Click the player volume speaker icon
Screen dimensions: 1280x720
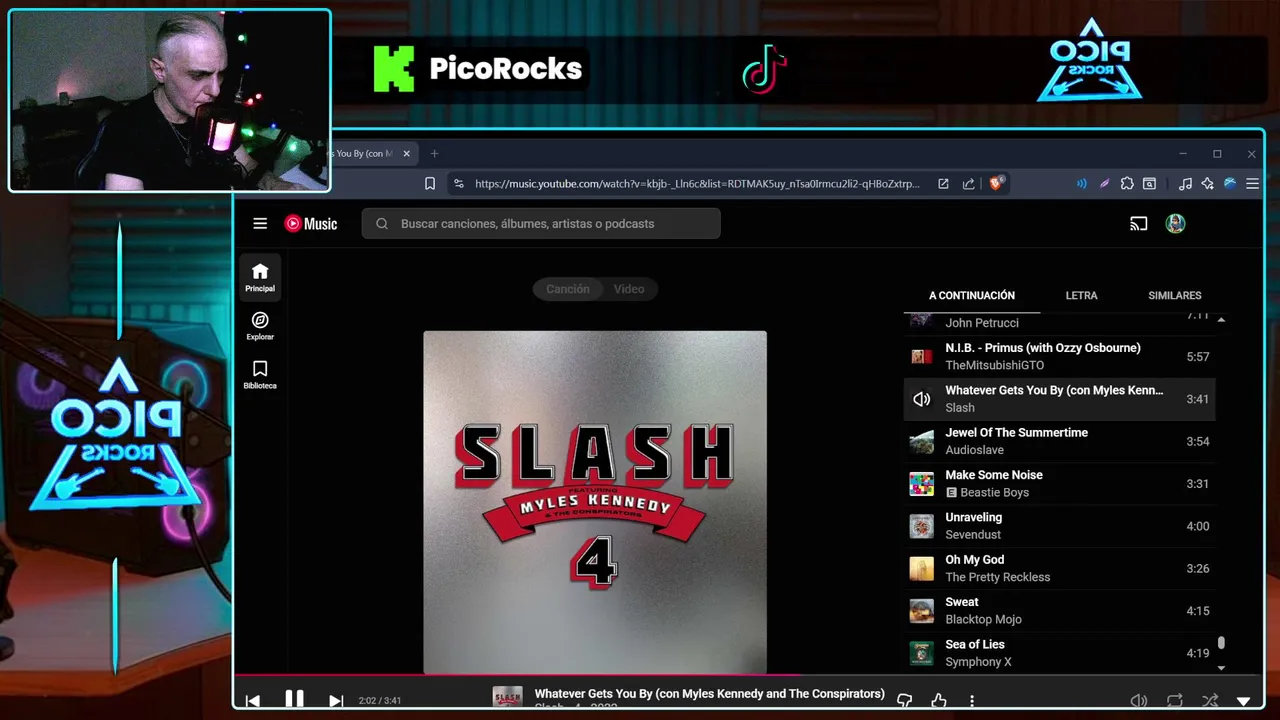[1138, 701]
